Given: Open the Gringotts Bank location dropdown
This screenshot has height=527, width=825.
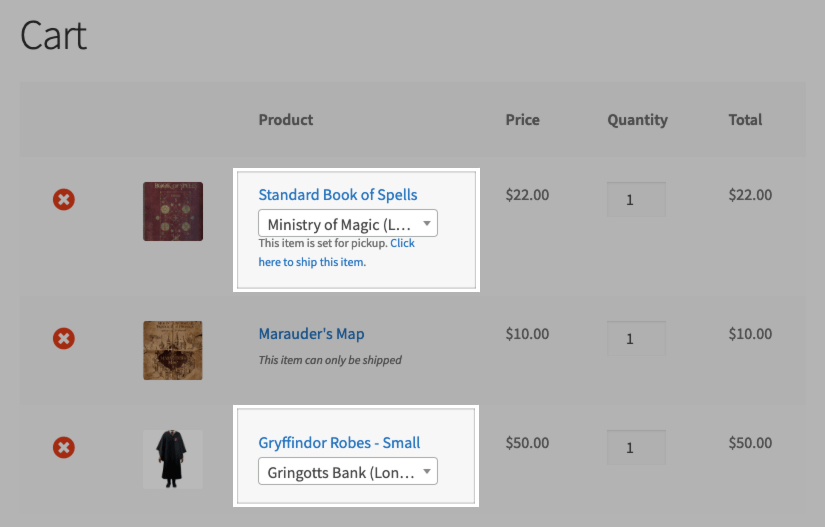Looking at the screenshot, I should click(x=348, y=472).
